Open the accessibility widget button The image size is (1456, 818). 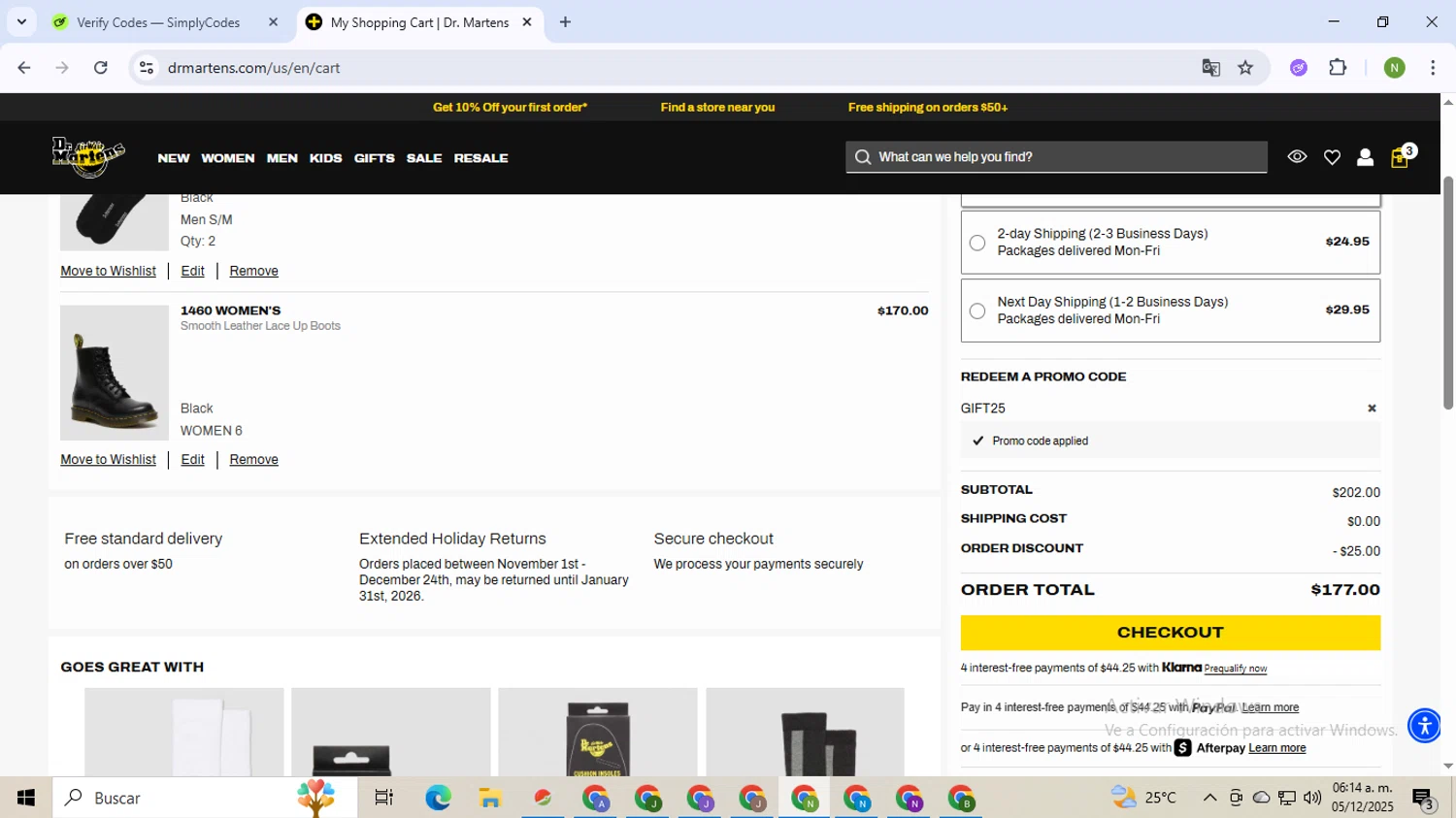1424,725
